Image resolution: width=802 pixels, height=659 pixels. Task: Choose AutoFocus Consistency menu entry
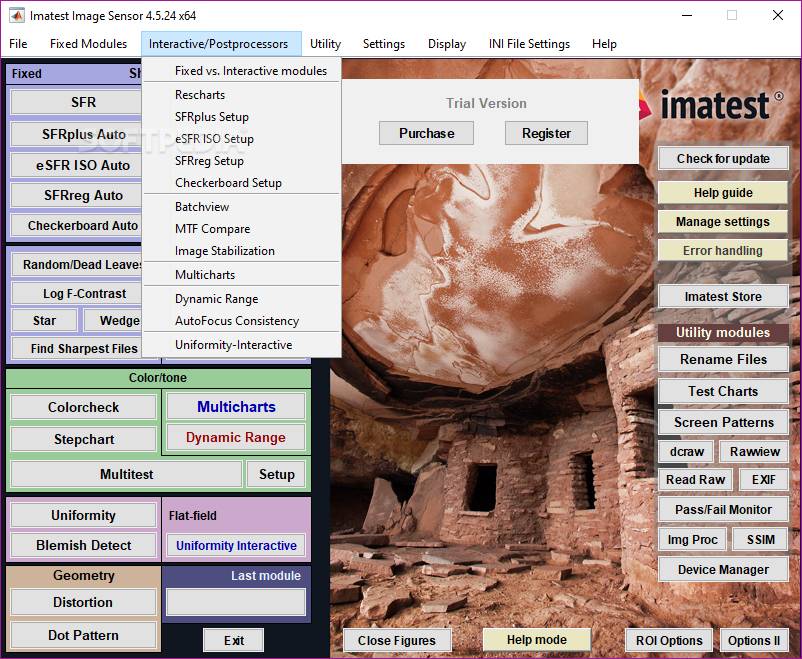(x=241, y=321)
